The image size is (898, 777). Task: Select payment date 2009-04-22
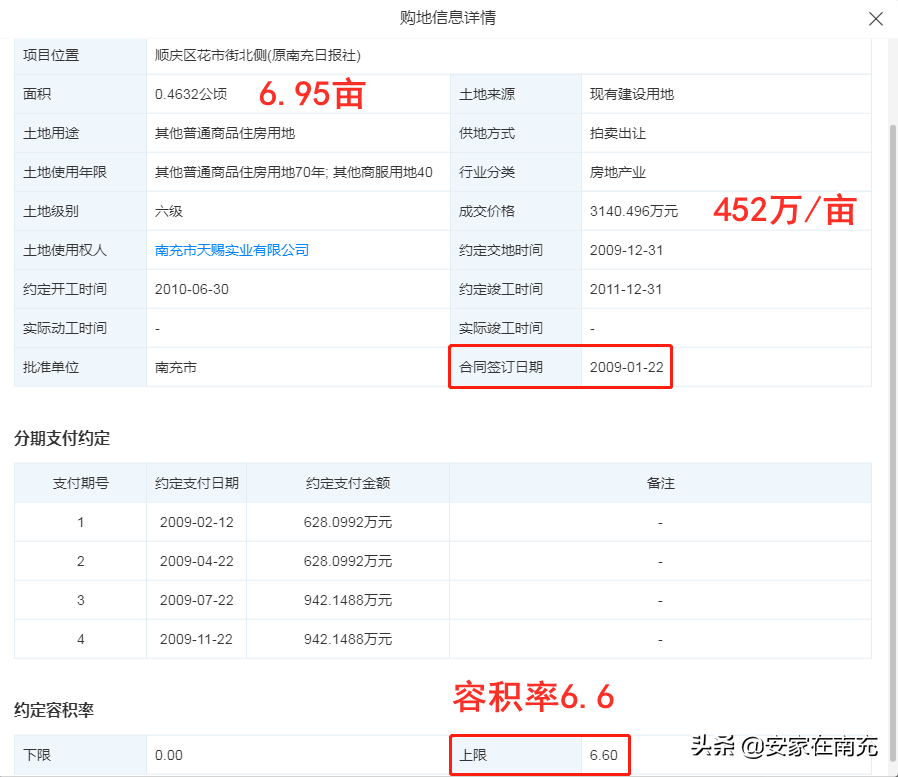(196, 561)
